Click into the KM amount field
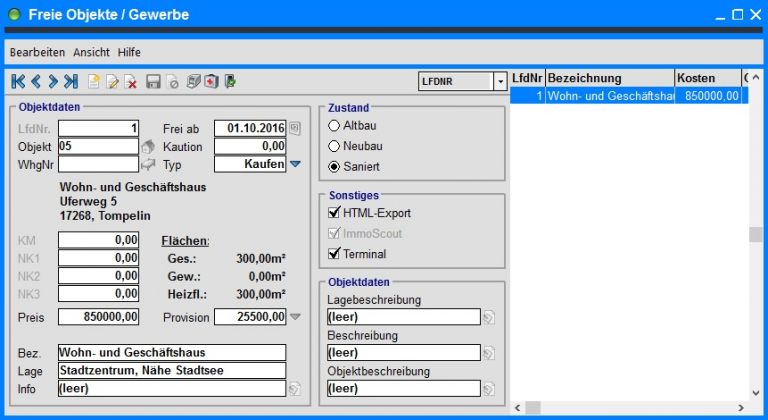Viewport: 768px width, 420px height. click(98, 240)
